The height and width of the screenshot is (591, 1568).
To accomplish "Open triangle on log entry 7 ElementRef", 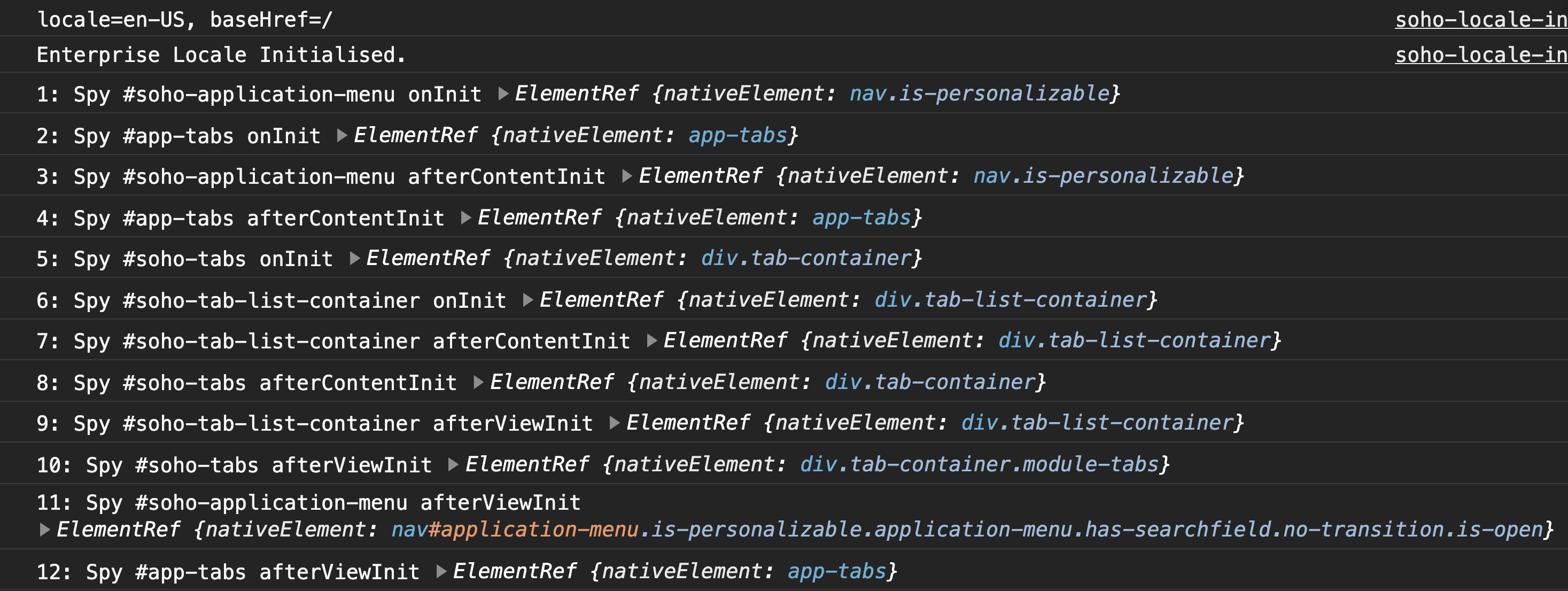I will [x=652, y=340].
